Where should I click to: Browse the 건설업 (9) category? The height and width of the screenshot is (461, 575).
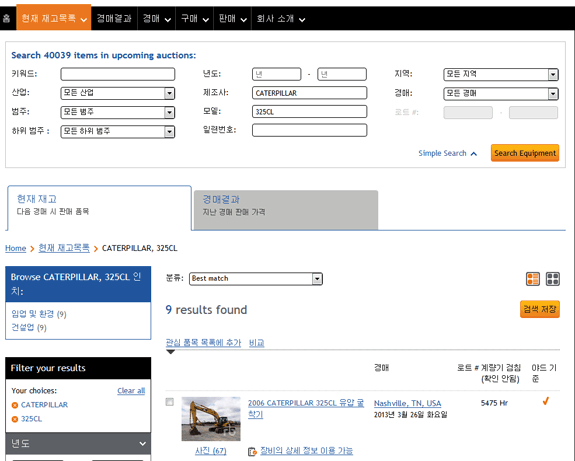tap(29, 328)
